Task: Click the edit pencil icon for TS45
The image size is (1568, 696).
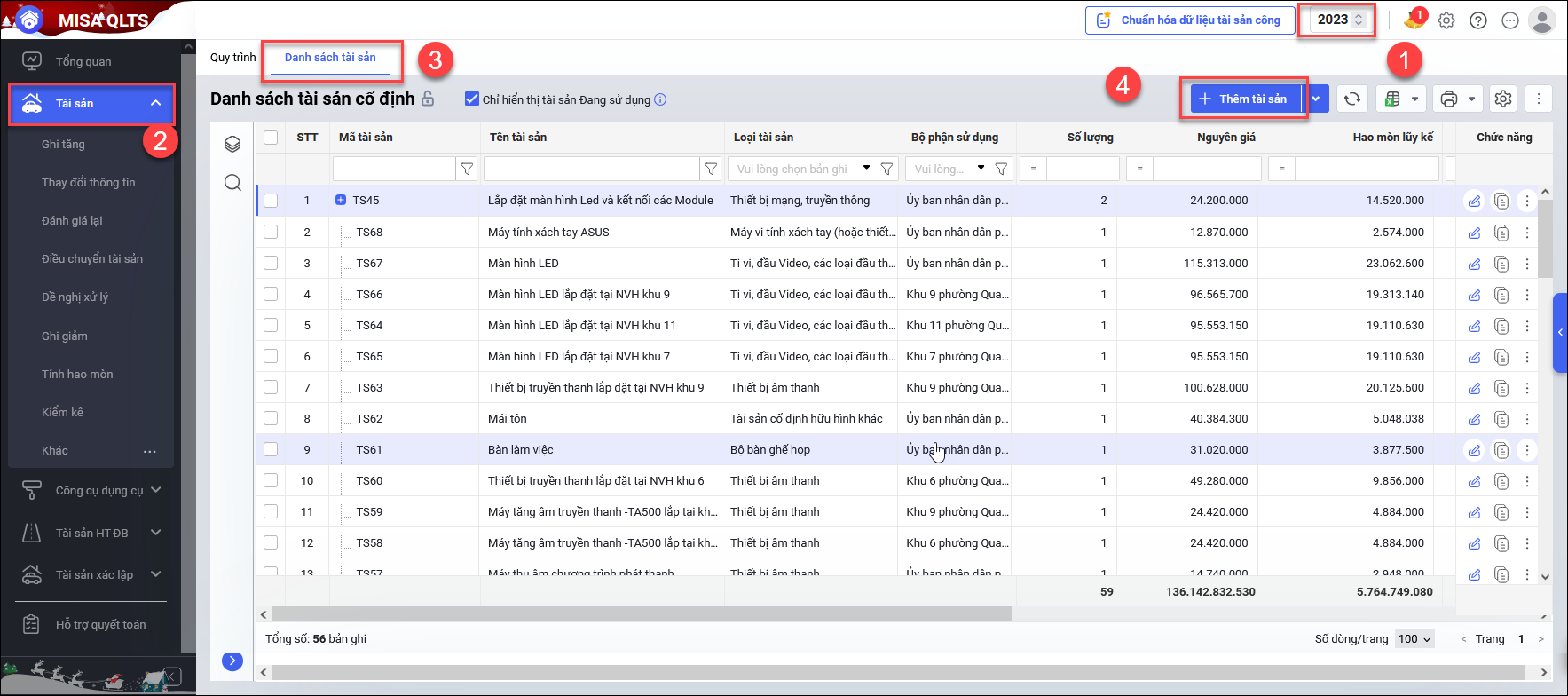Action: click(x=1474, y=202)
